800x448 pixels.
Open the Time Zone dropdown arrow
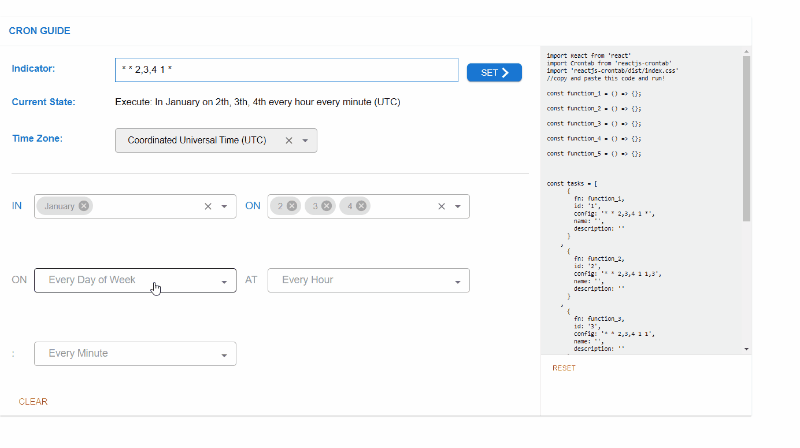tap(305, 141)
